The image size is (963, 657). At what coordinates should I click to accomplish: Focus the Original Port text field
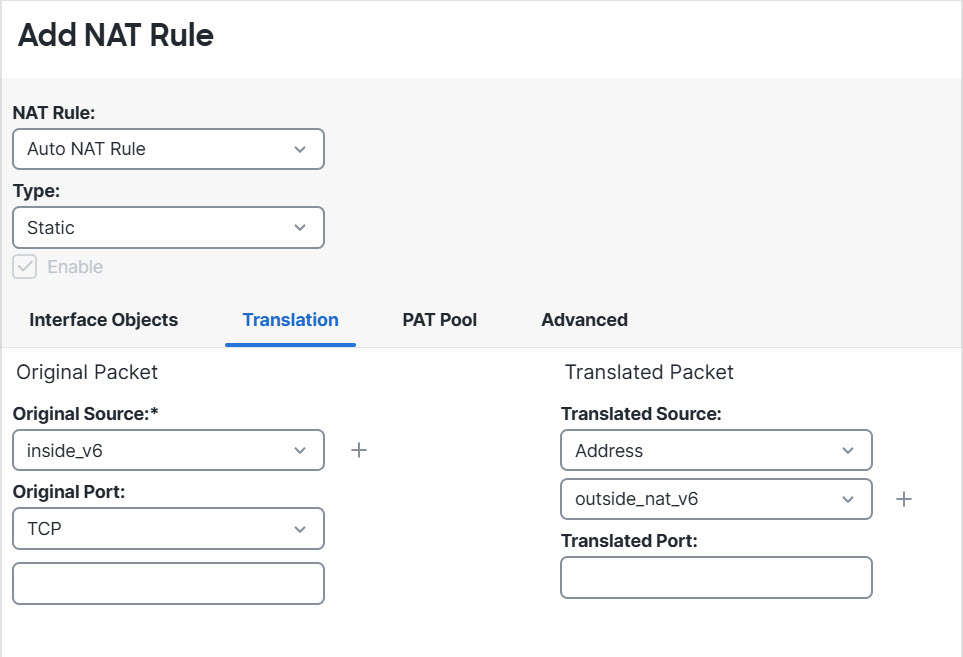point(168,583)
